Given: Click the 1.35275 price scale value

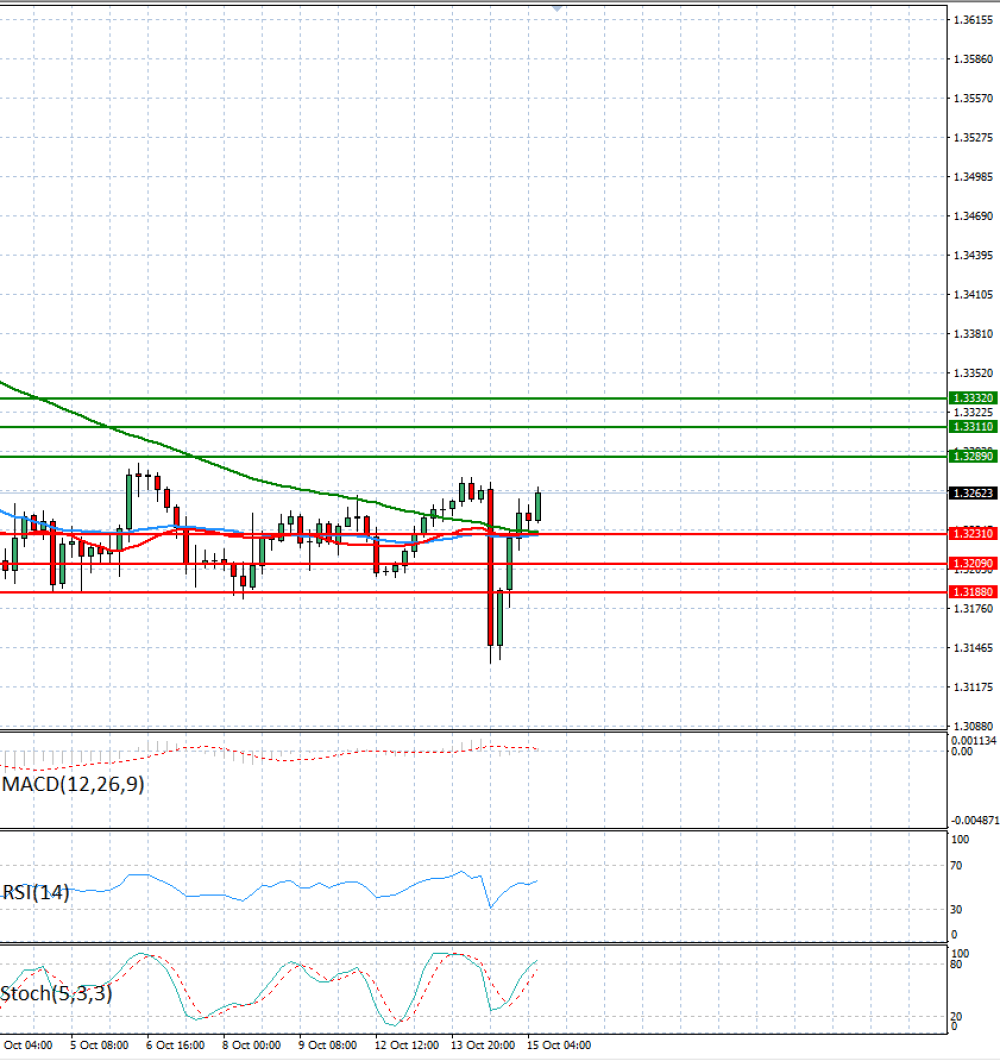Looking at the screenshot, I should 973,138.
